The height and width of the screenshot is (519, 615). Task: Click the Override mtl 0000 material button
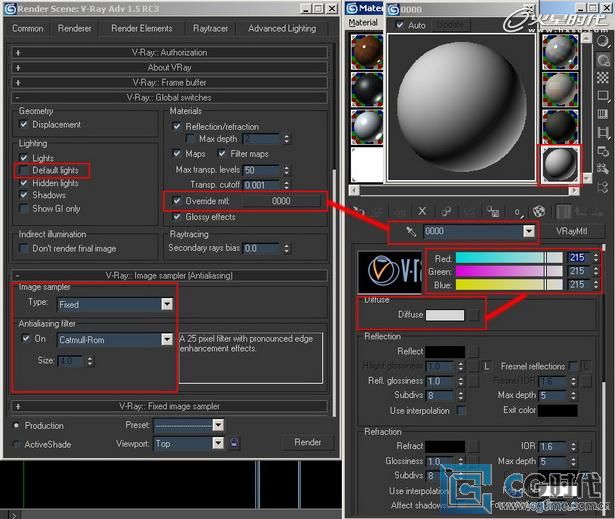(x=281, y=201)
